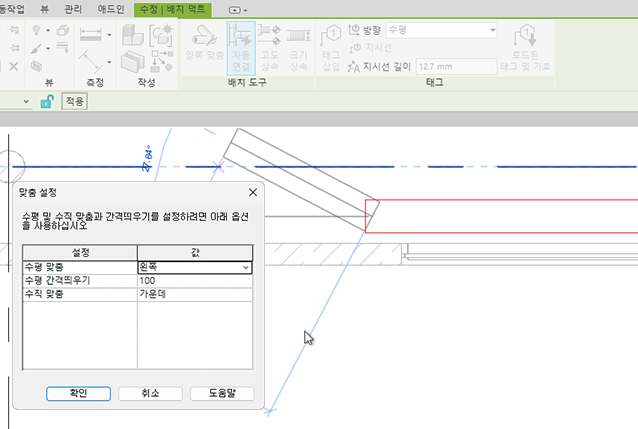Screen dimensions: 638x429
Task: Click the aligned dimension measure icon
Action: pos(91,35)
